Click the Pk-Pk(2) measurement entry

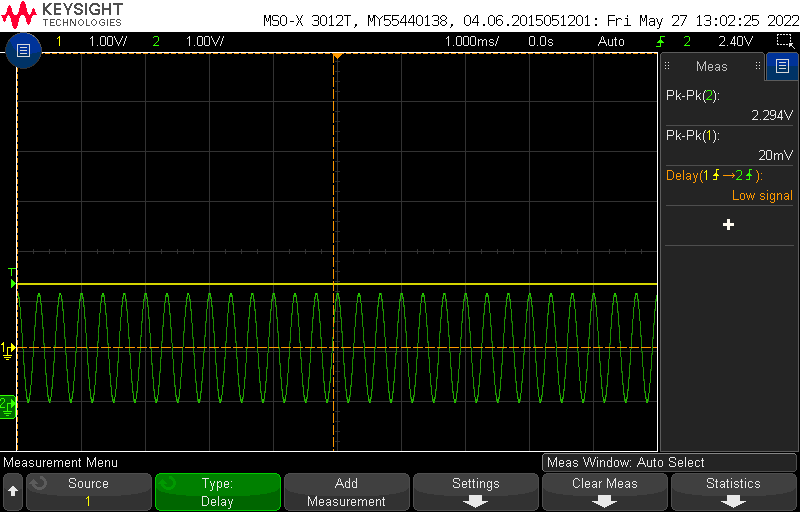point(728,105)
